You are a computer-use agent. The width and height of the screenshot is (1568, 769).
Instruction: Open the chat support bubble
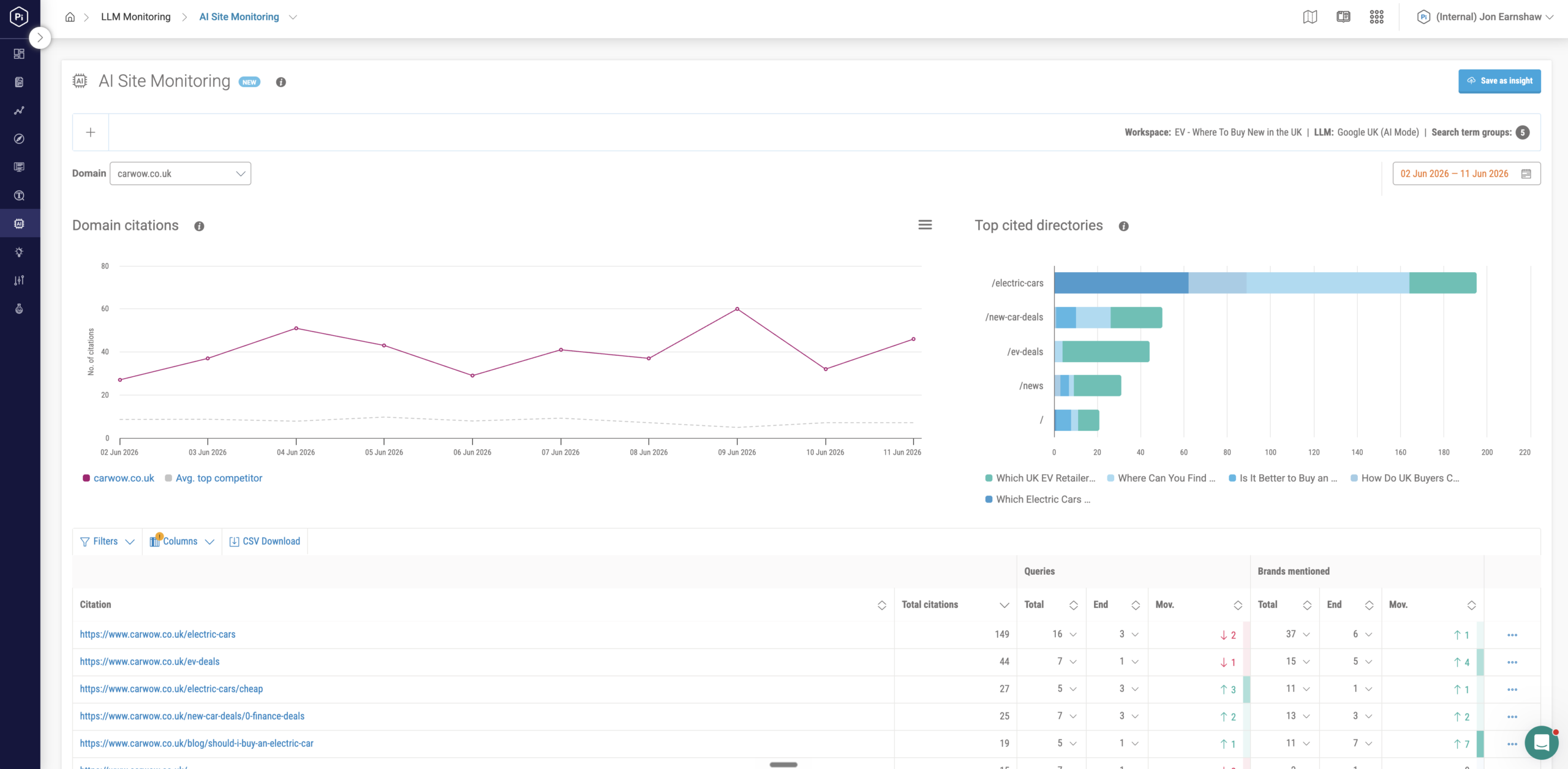(x=1541, y=743)
